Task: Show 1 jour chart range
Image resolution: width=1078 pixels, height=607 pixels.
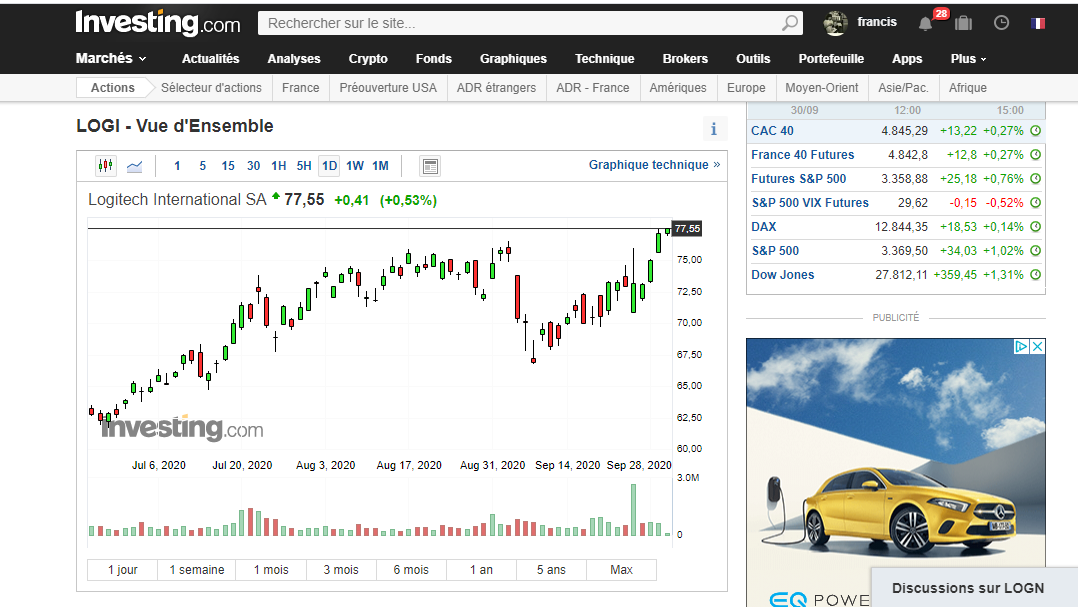Action: point(122,570)
